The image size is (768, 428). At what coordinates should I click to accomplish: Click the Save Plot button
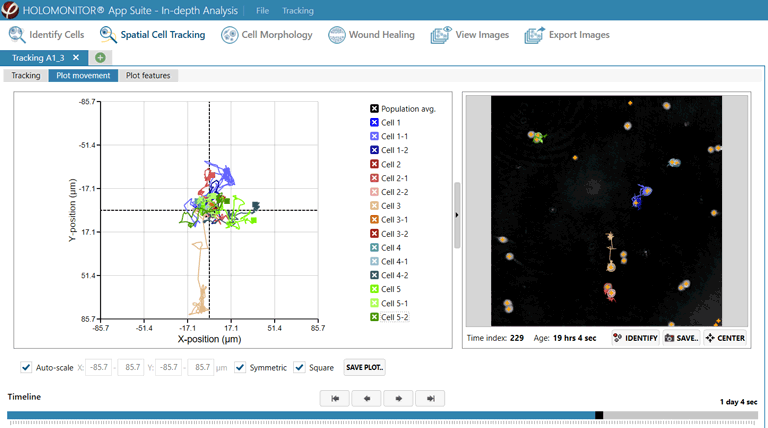pyautogui.click(x=364, y=367)
